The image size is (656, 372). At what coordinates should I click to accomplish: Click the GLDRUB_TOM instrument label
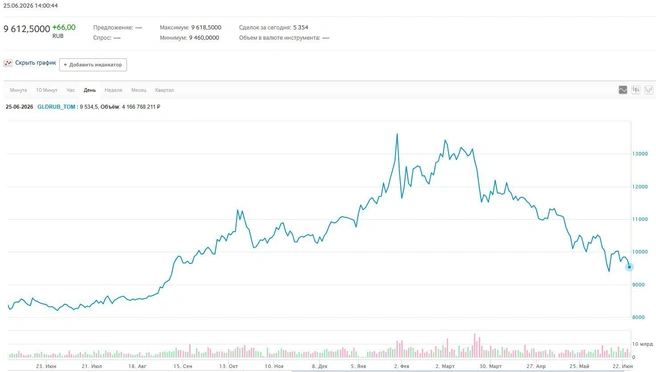coord(56,107)
